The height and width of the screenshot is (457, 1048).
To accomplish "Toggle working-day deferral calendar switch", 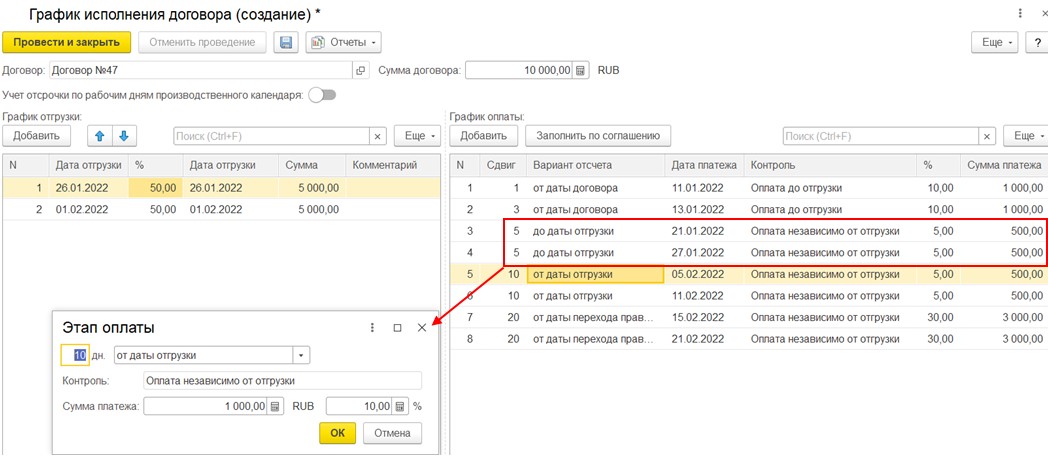I will point(322,95).
